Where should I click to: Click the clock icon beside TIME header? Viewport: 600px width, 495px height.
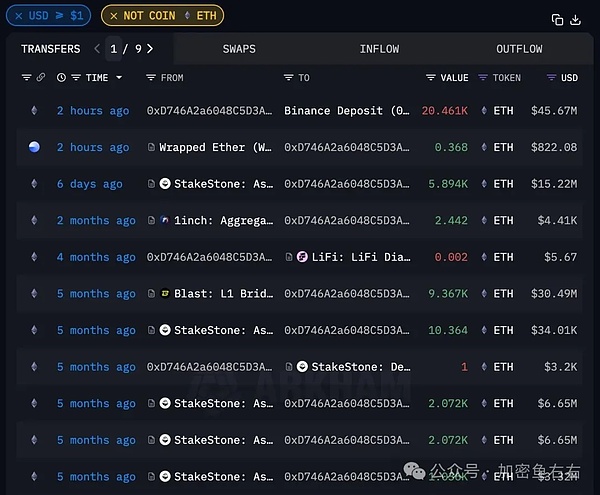point(62,77)
